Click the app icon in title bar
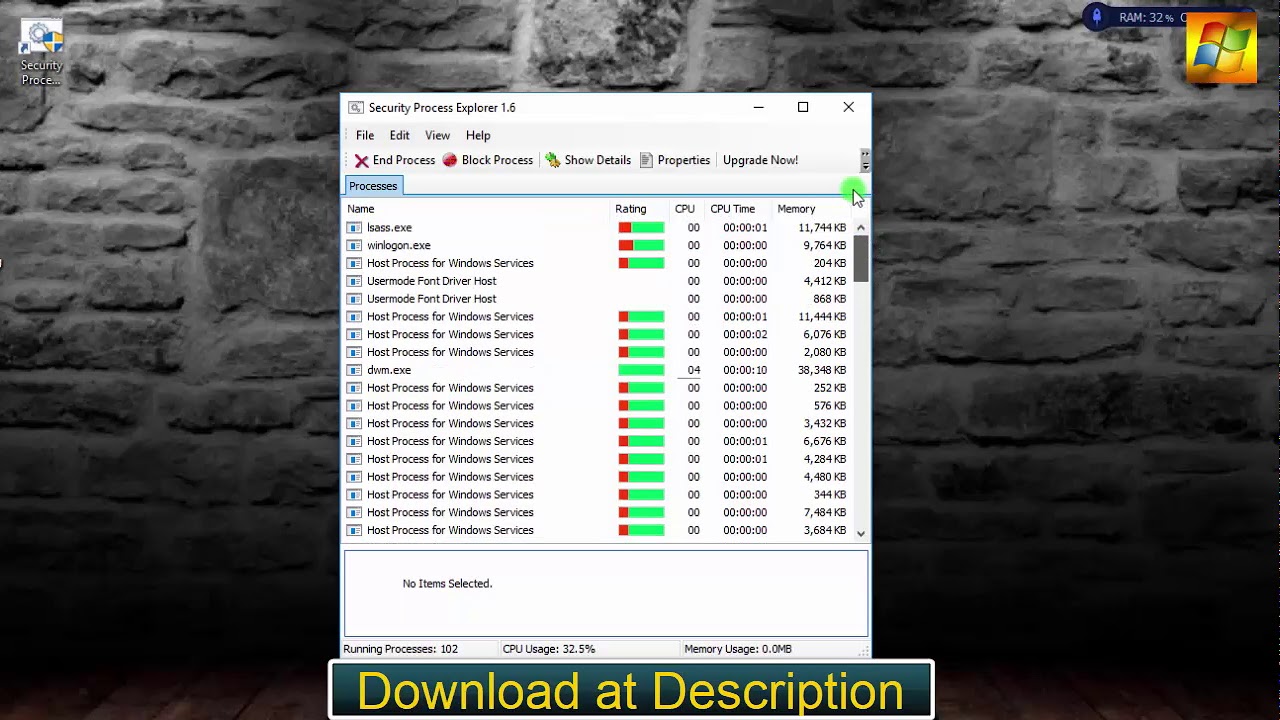Screen dimensions: 1280x720 tap(355, 108)
